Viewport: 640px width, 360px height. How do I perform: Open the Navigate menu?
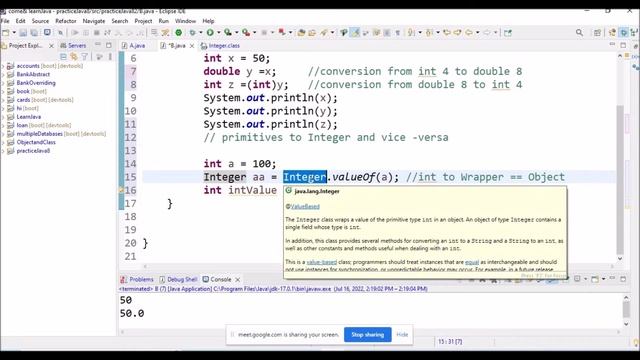[x=94, y=21]
